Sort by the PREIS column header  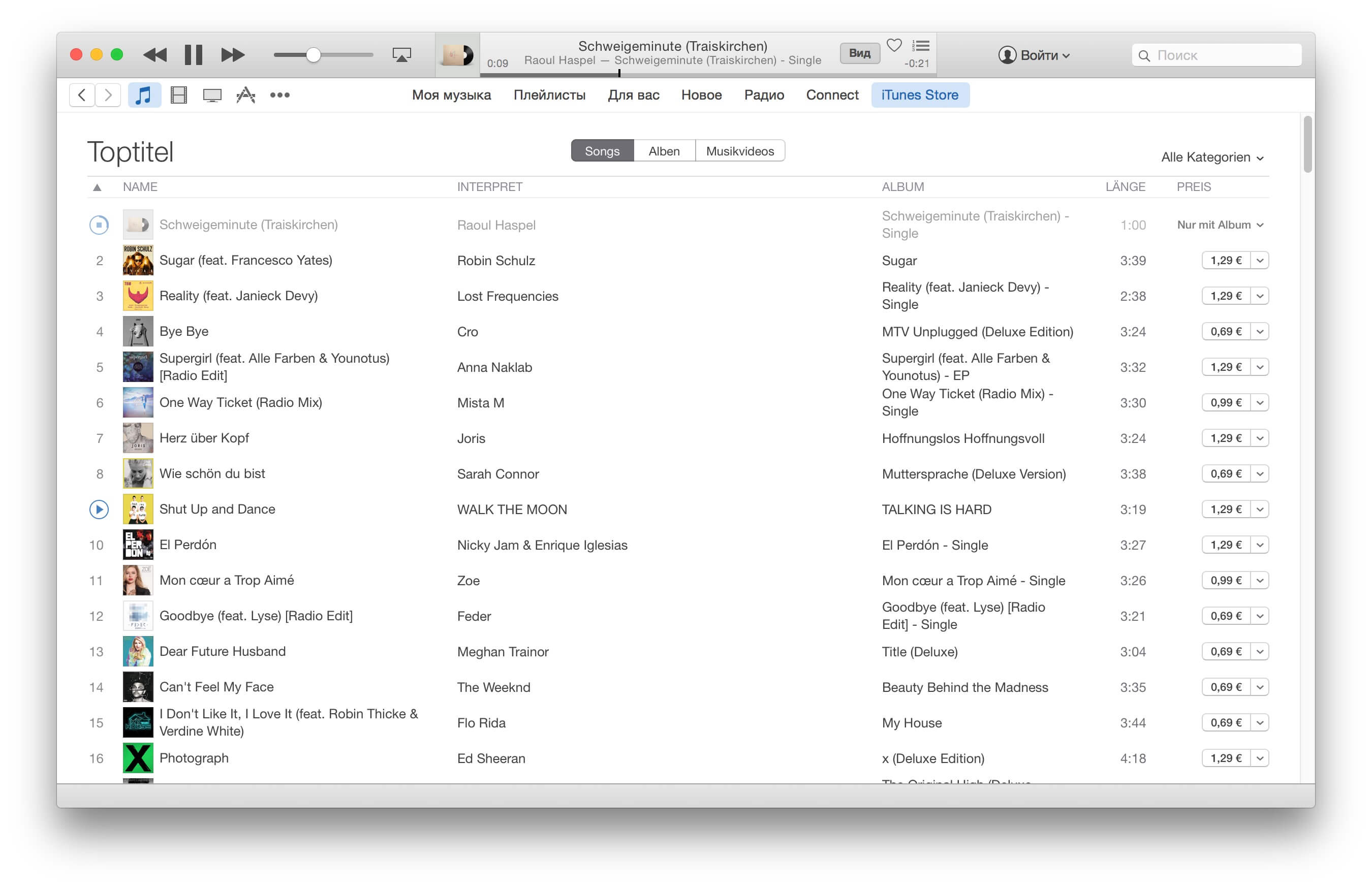pos(1193,186)
